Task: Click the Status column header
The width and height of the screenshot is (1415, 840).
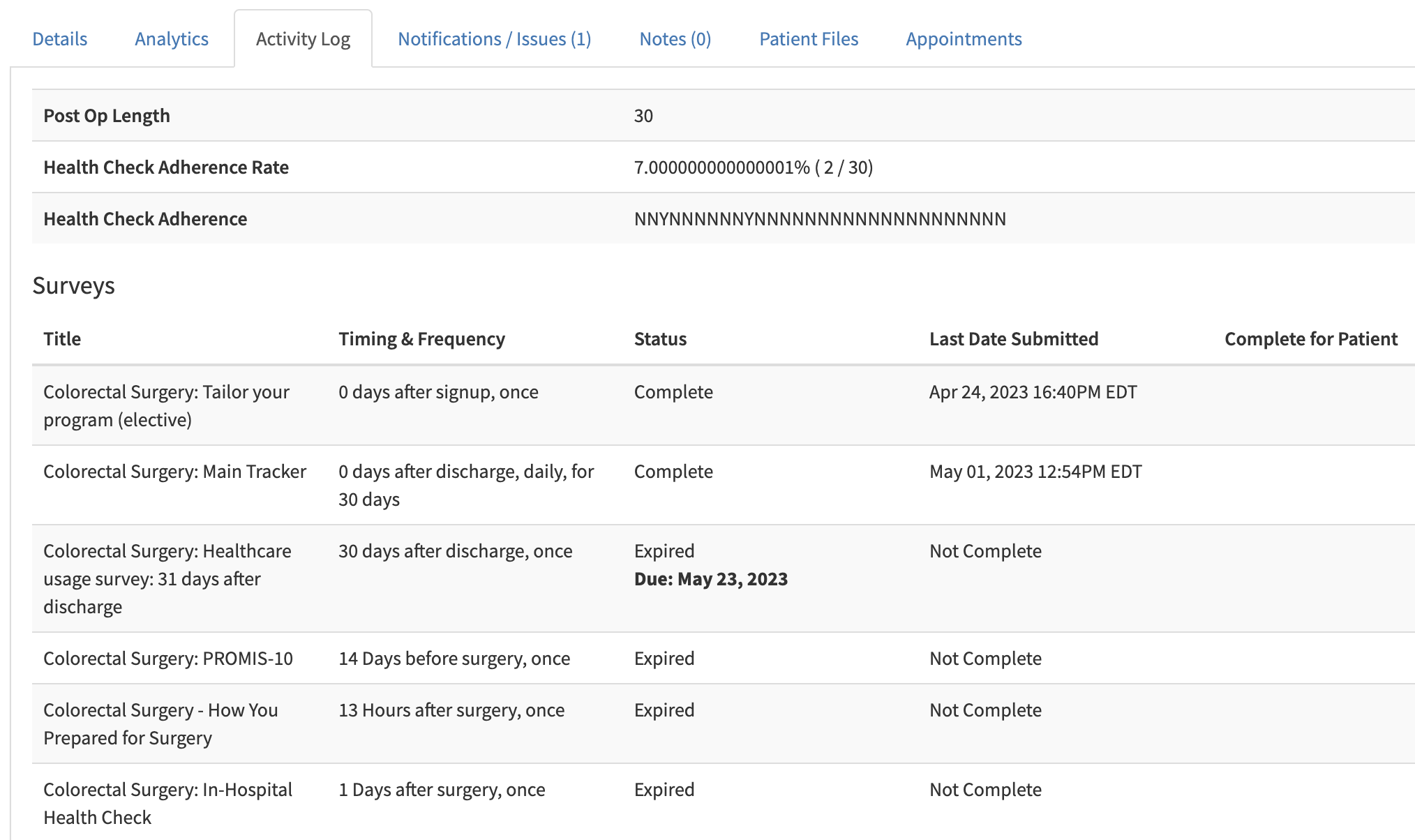Action: click(x=660, y=339)
